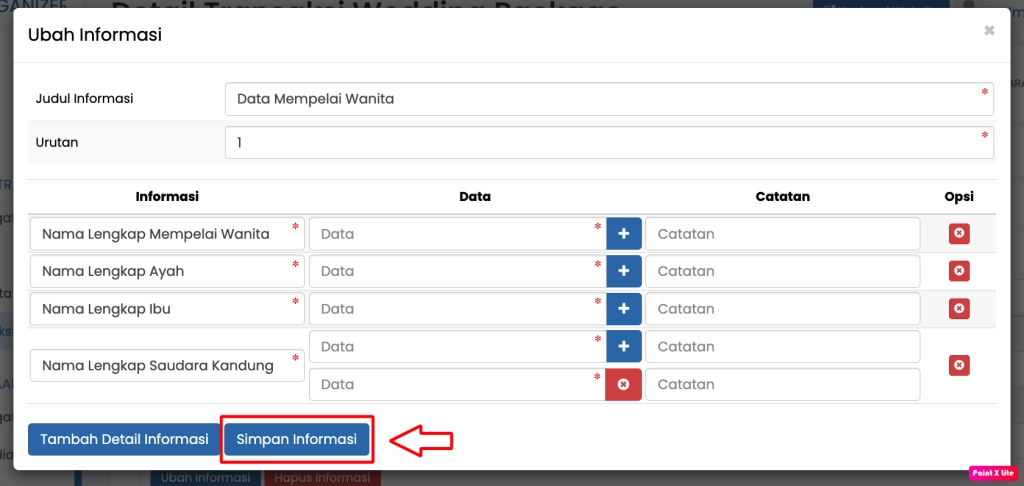Save with the Simpan Informasi button

point(297,439)
